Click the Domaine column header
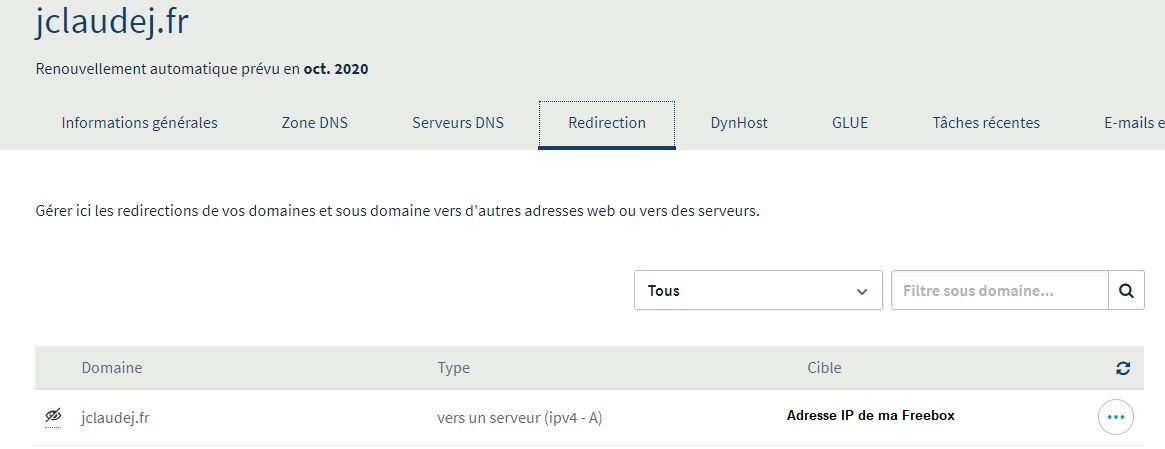1165x449 pixels. tap(112, 368)
